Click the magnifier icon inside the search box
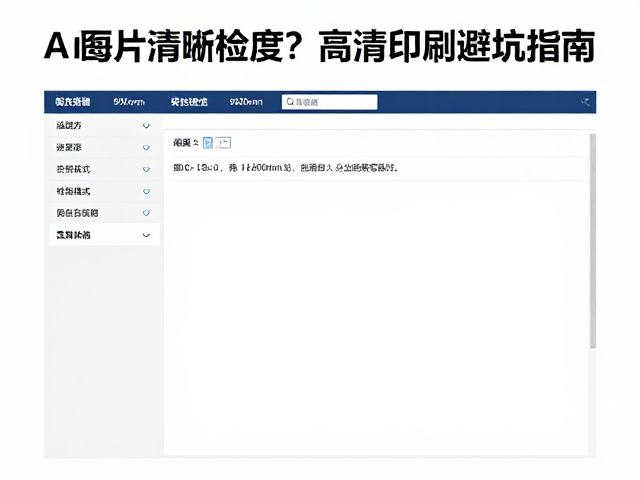Viewport: 640px width, 480px height. tap(290, 102)
